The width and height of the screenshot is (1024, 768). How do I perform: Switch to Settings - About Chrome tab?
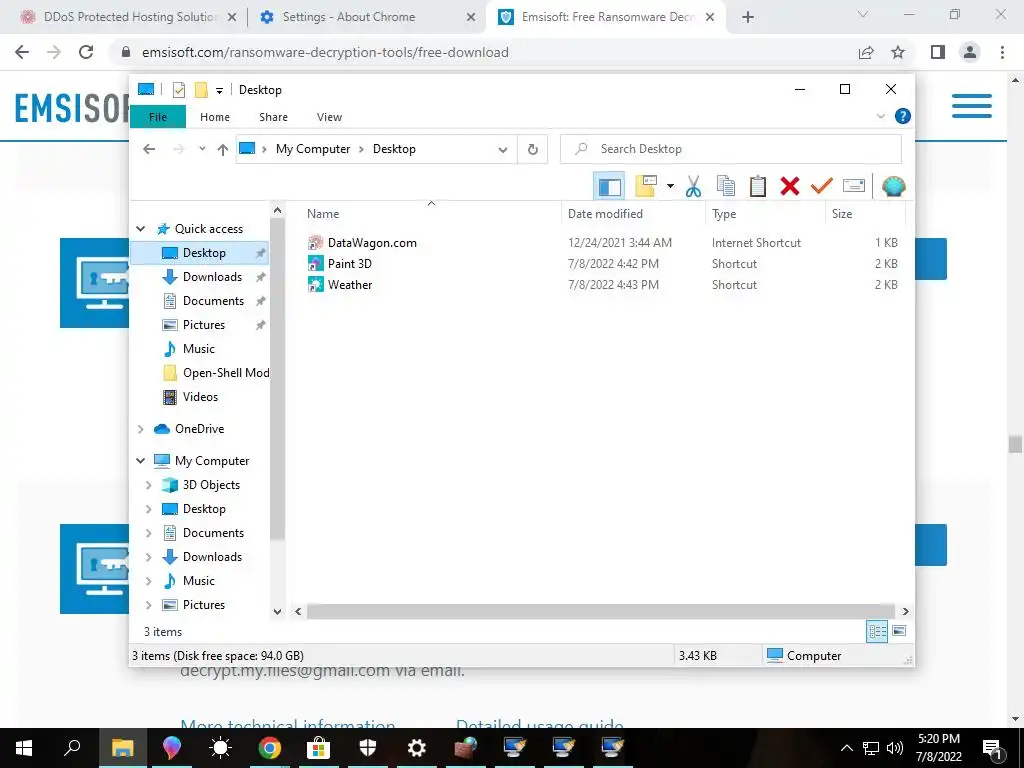368,17
